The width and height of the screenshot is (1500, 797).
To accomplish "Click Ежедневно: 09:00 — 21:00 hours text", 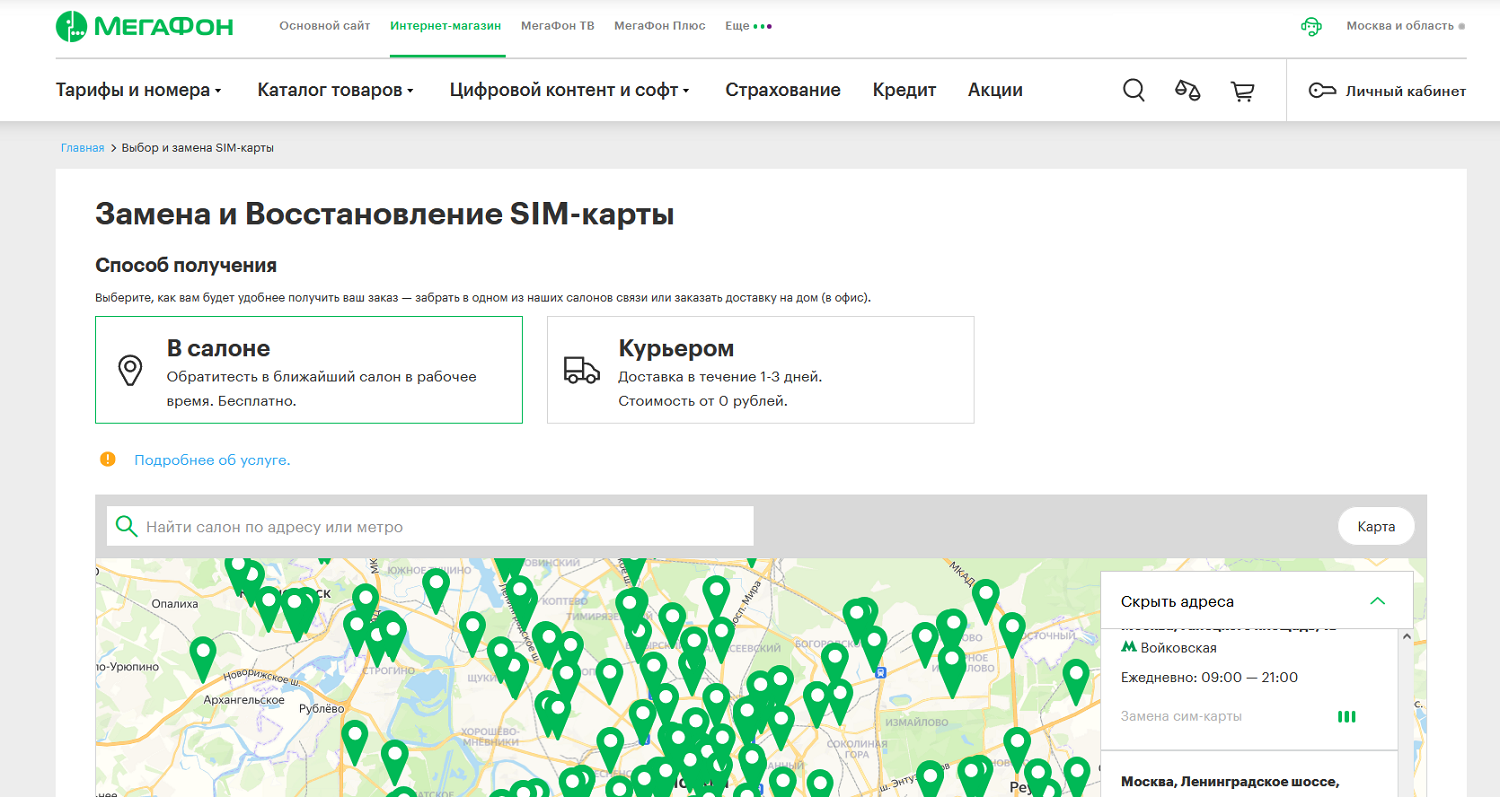I will 1209,677.
